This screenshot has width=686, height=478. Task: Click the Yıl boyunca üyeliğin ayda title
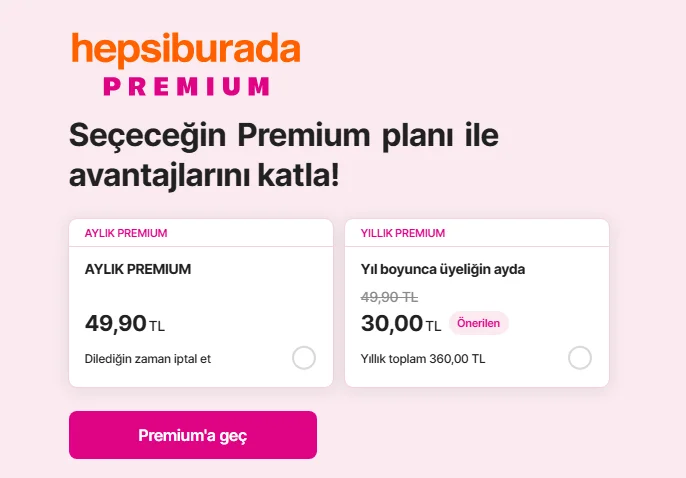click(443, 269)
